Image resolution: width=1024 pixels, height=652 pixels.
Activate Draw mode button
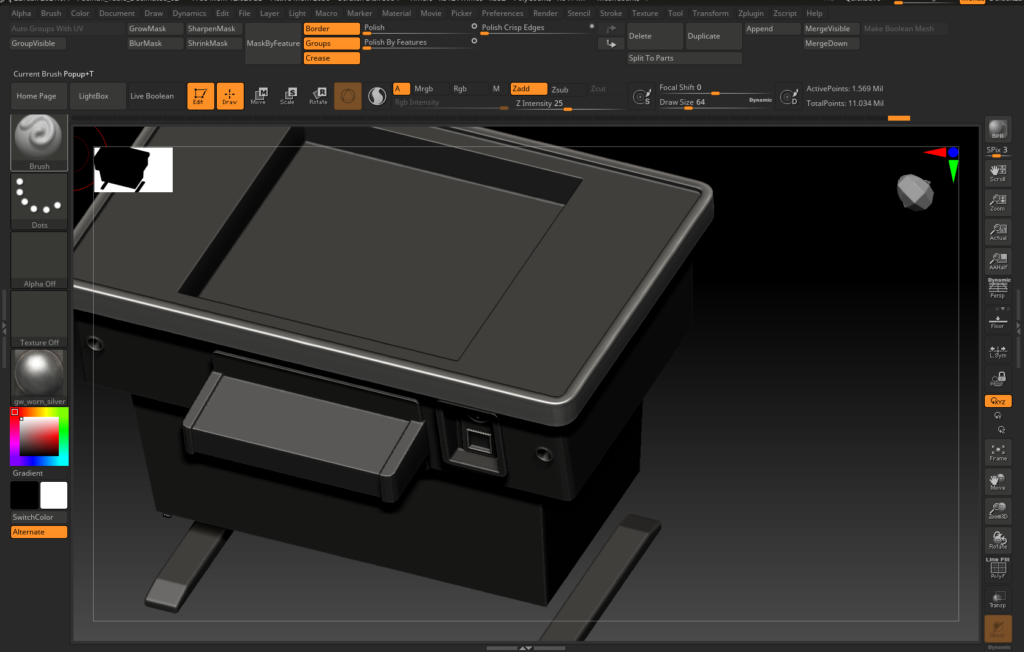(x=230, y=96)
